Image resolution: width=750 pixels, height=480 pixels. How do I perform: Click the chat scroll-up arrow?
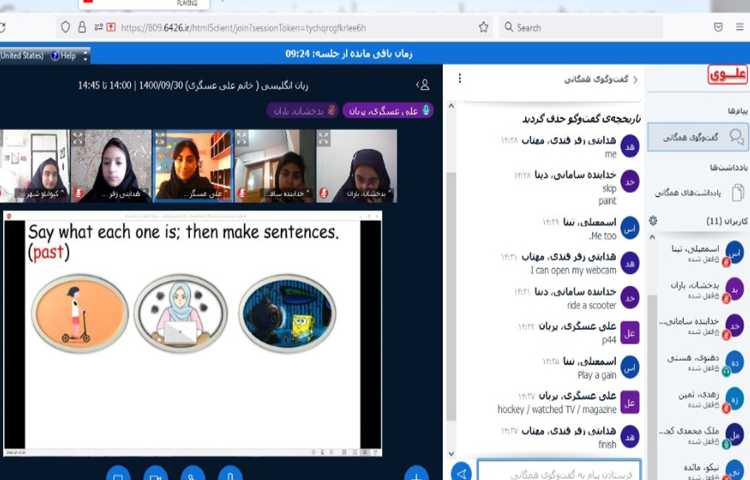point(451,106)
